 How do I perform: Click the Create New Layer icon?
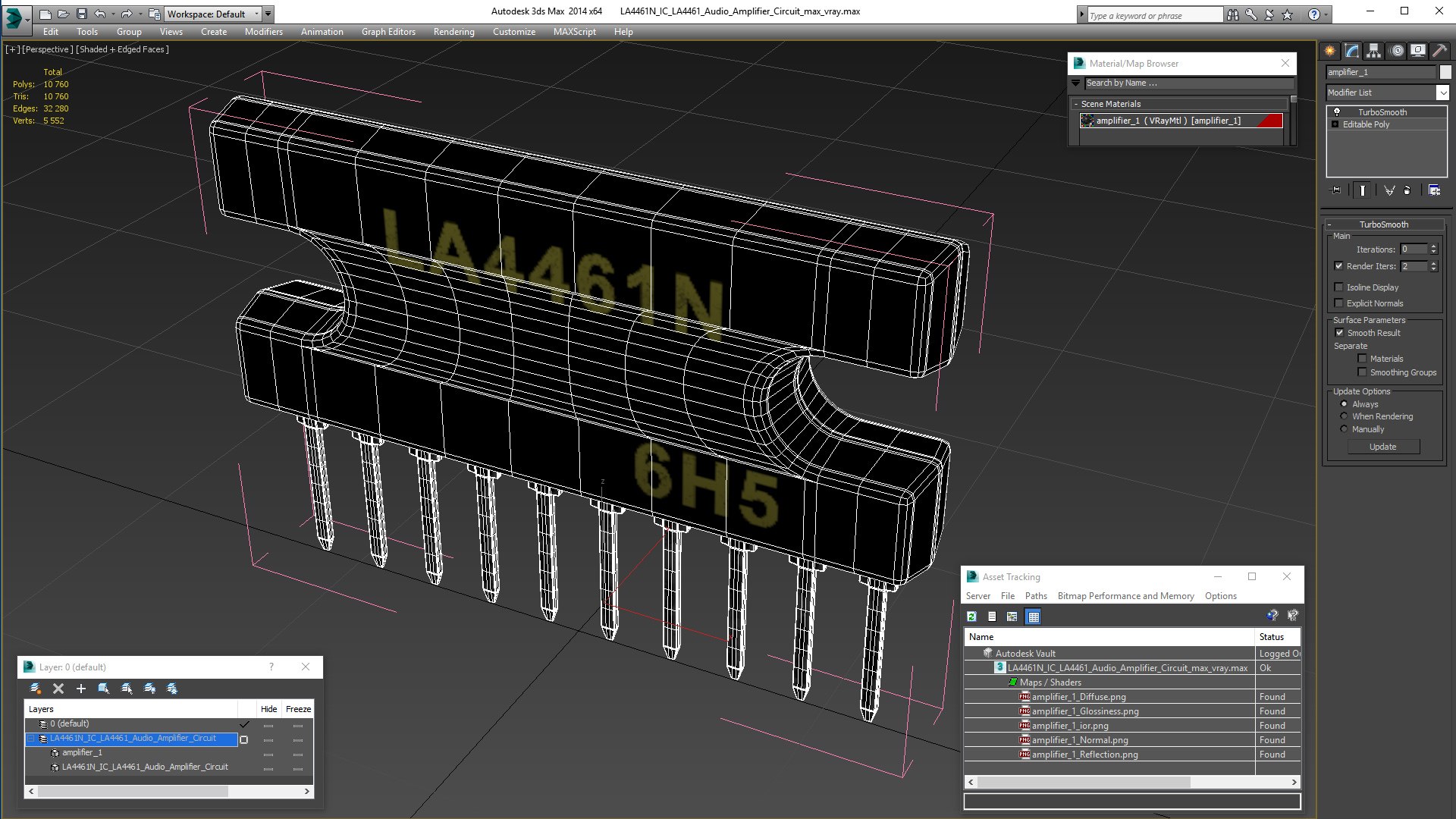(x=35, y=689)
